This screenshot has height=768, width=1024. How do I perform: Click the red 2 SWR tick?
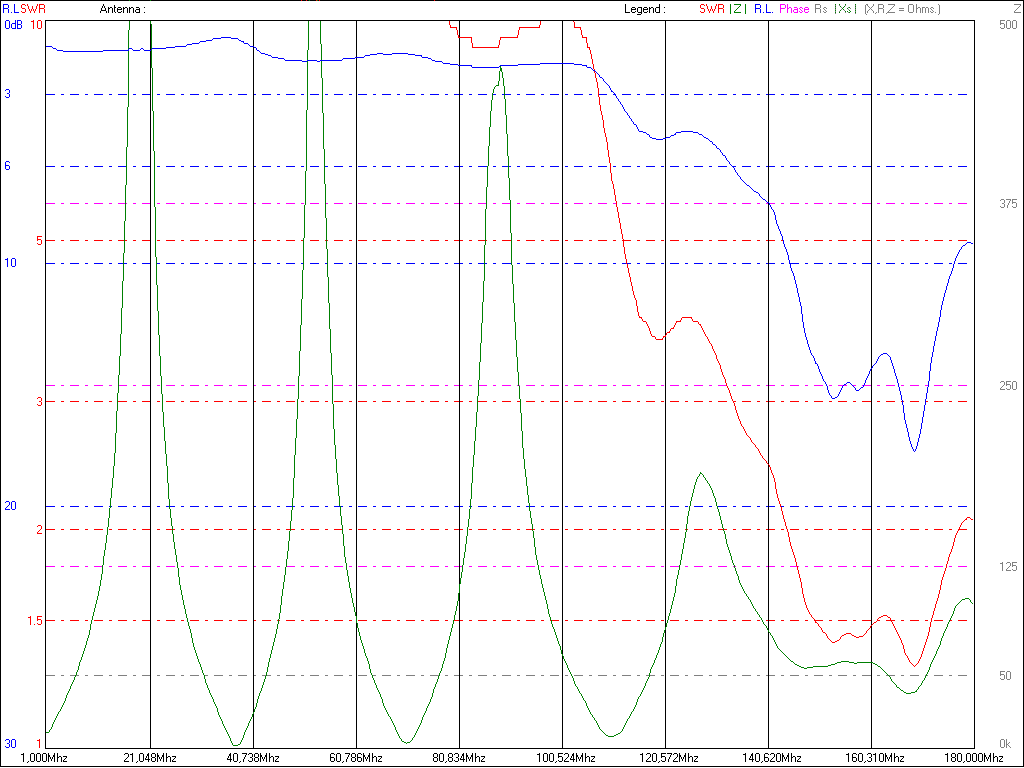pyautogui.click(x=39, y=530)
